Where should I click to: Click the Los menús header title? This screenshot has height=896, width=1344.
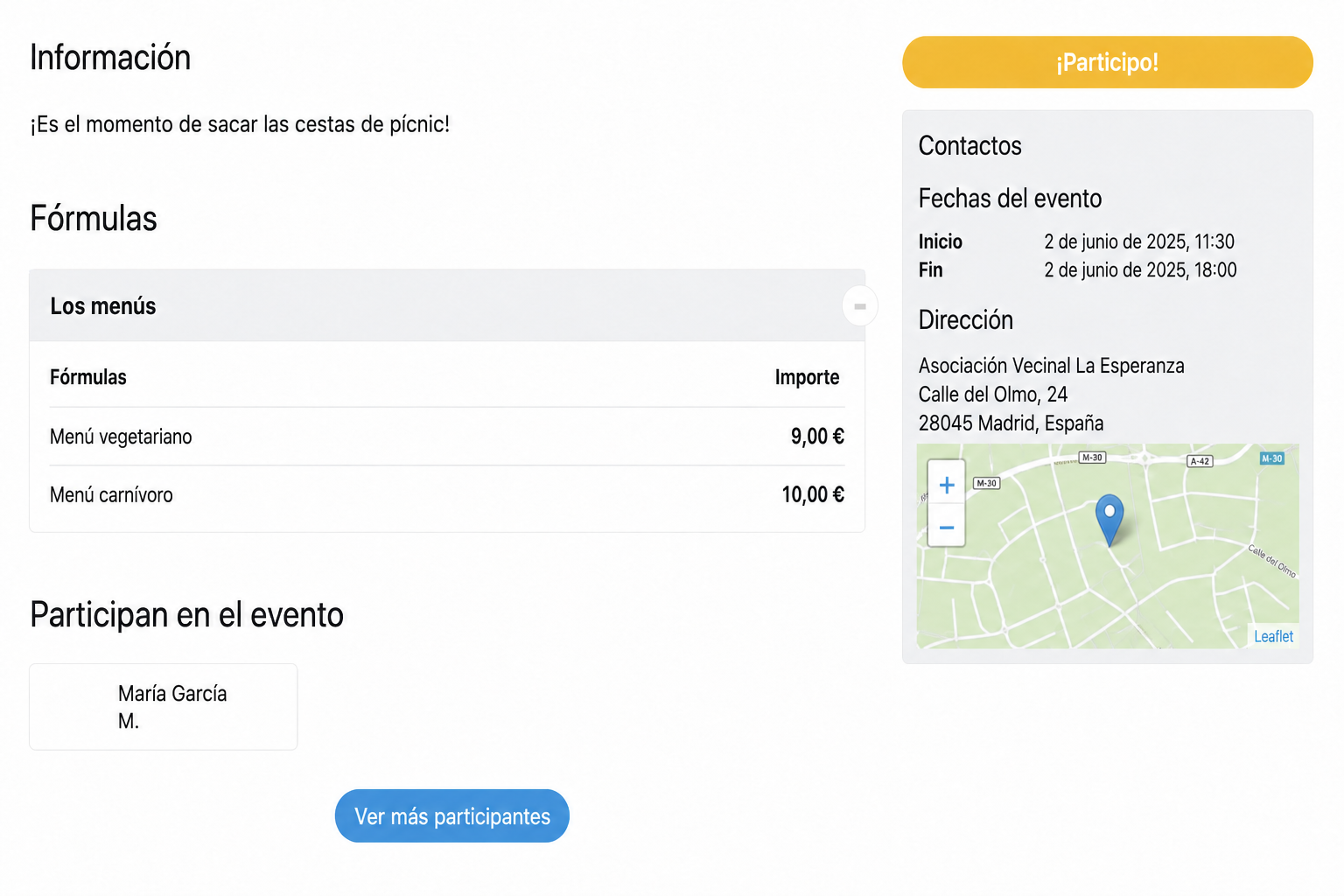pos(103,306)
